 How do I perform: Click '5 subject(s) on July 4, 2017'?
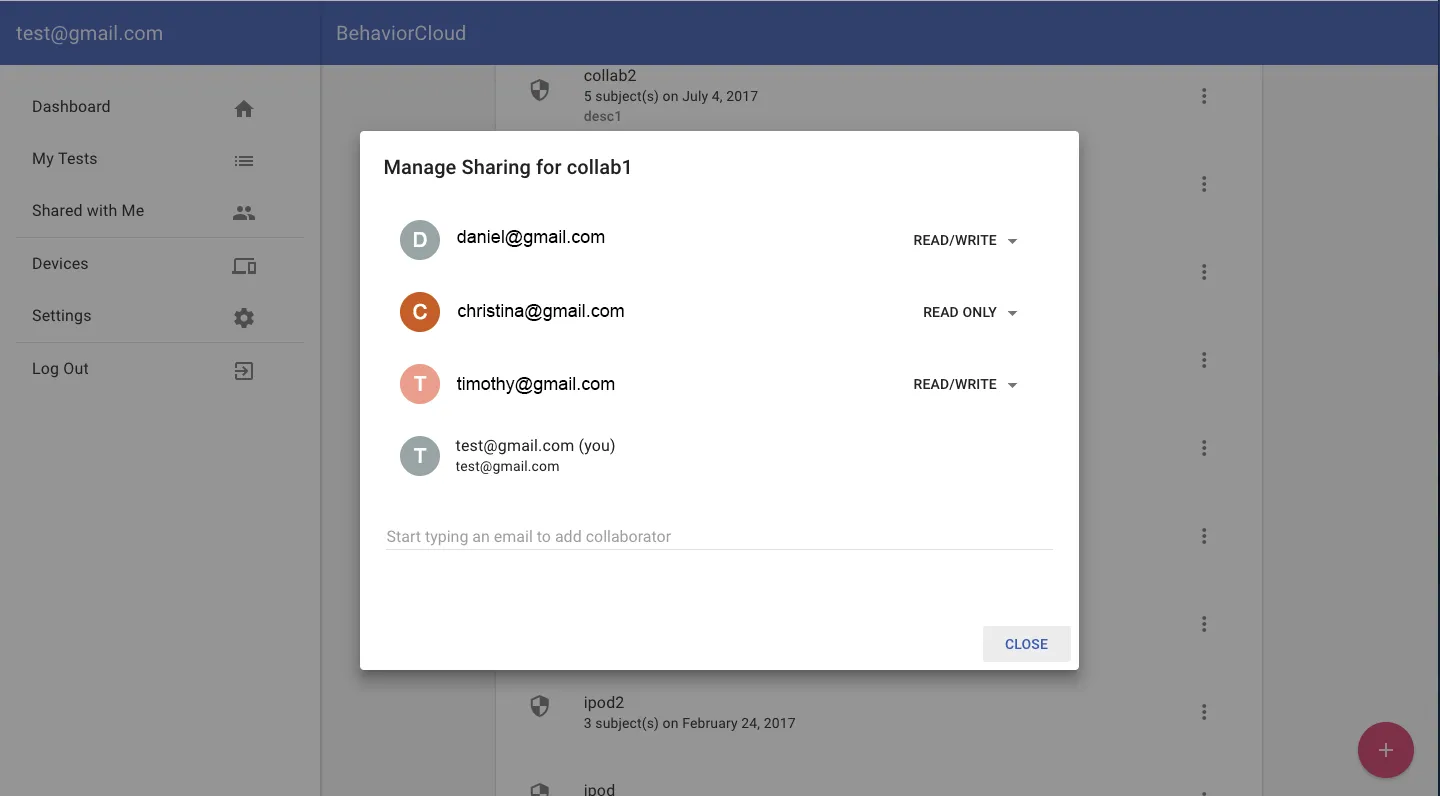click(x=671, y=97)
